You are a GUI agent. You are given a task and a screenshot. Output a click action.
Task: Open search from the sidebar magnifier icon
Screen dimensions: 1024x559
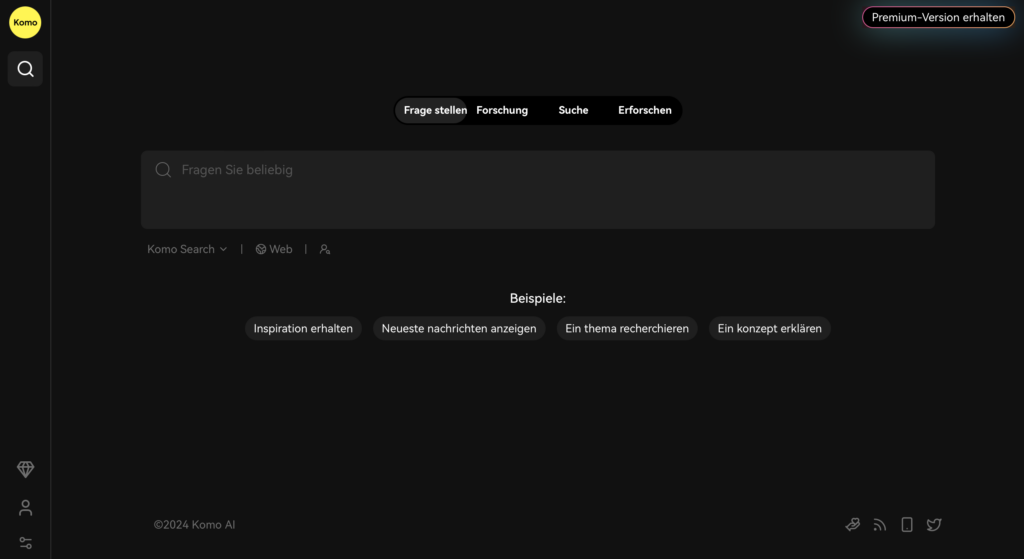25,69
